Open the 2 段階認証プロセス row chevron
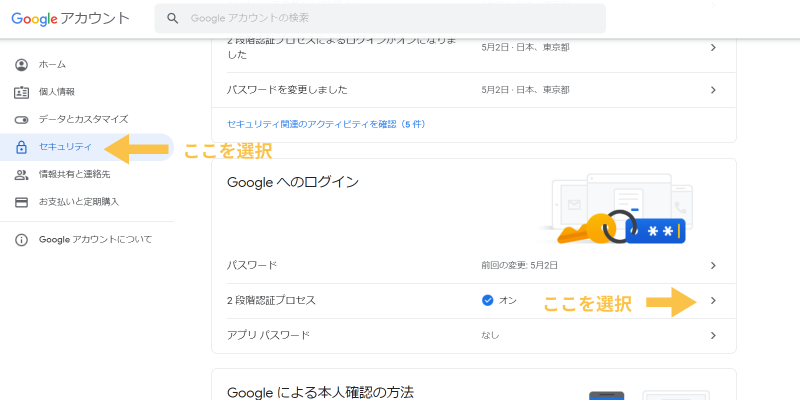The image size is (801, 400). [714, 301]
